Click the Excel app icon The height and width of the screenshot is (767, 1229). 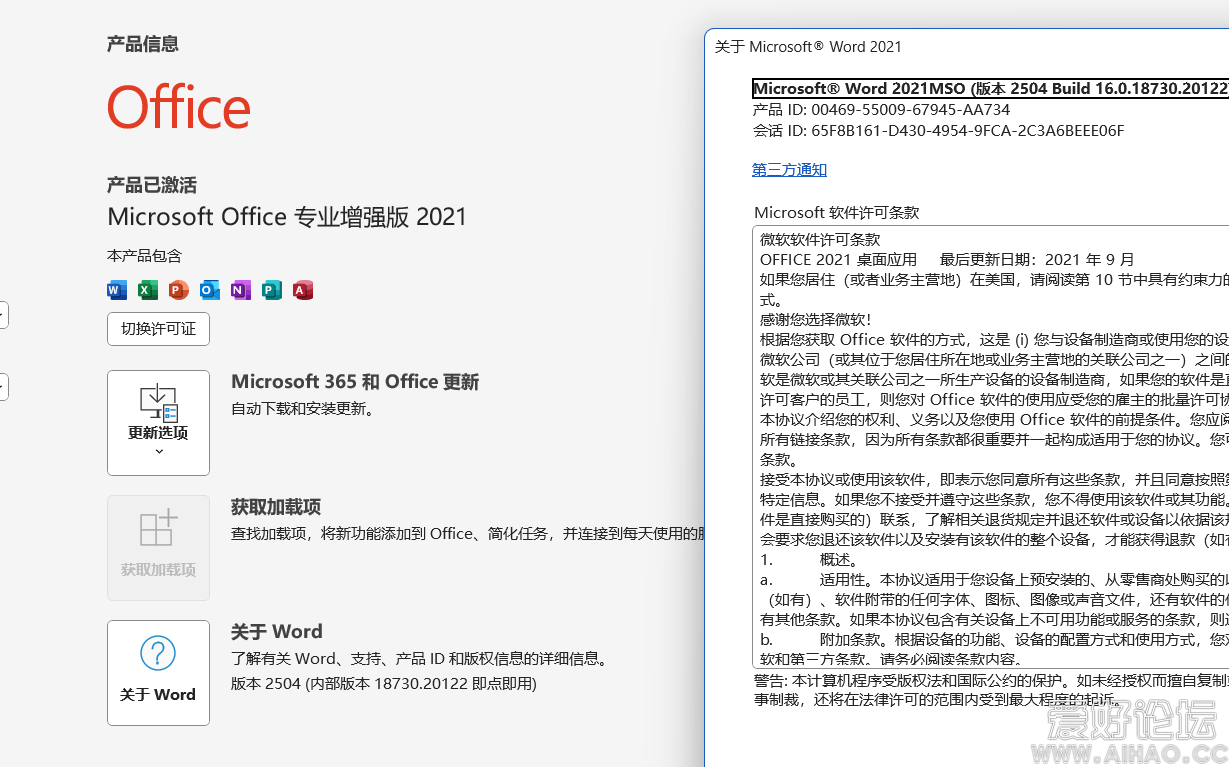coord(148,290)
